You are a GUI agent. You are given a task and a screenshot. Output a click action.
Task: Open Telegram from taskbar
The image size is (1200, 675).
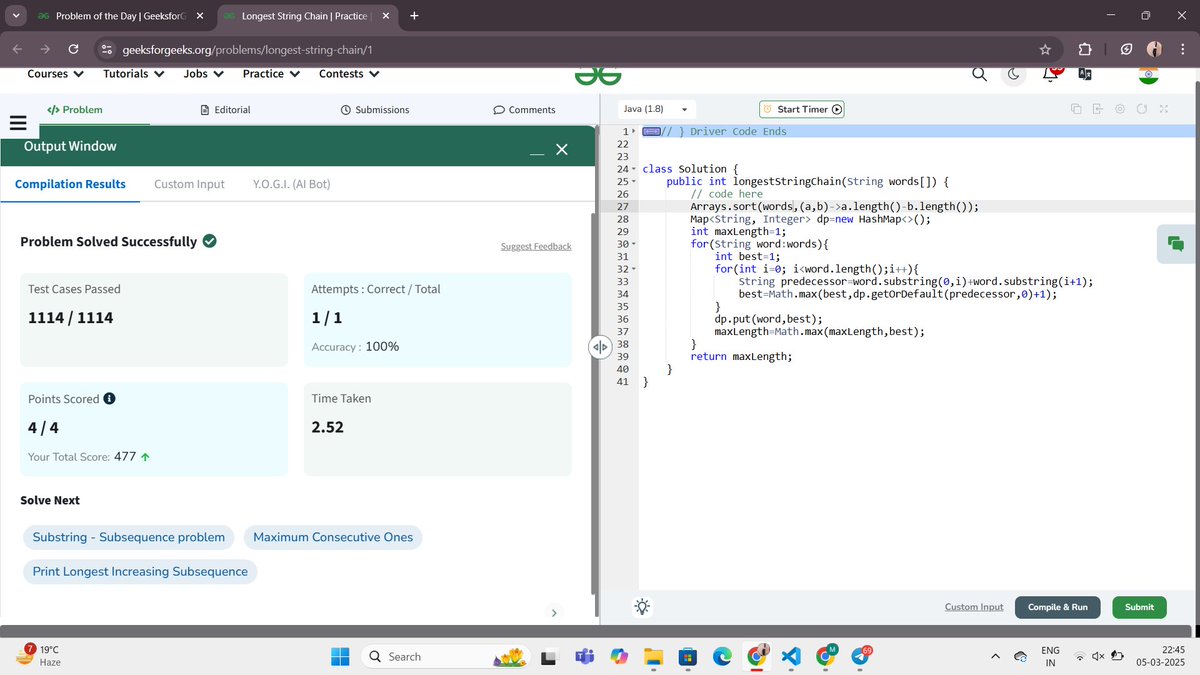(860, 657)
